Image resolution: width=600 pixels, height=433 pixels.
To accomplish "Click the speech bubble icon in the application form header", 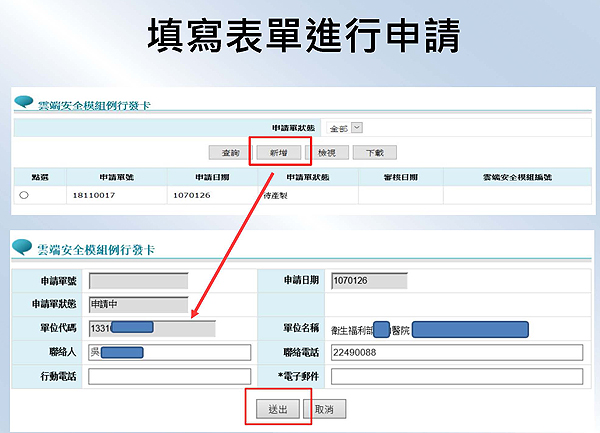I will [22, 246].
